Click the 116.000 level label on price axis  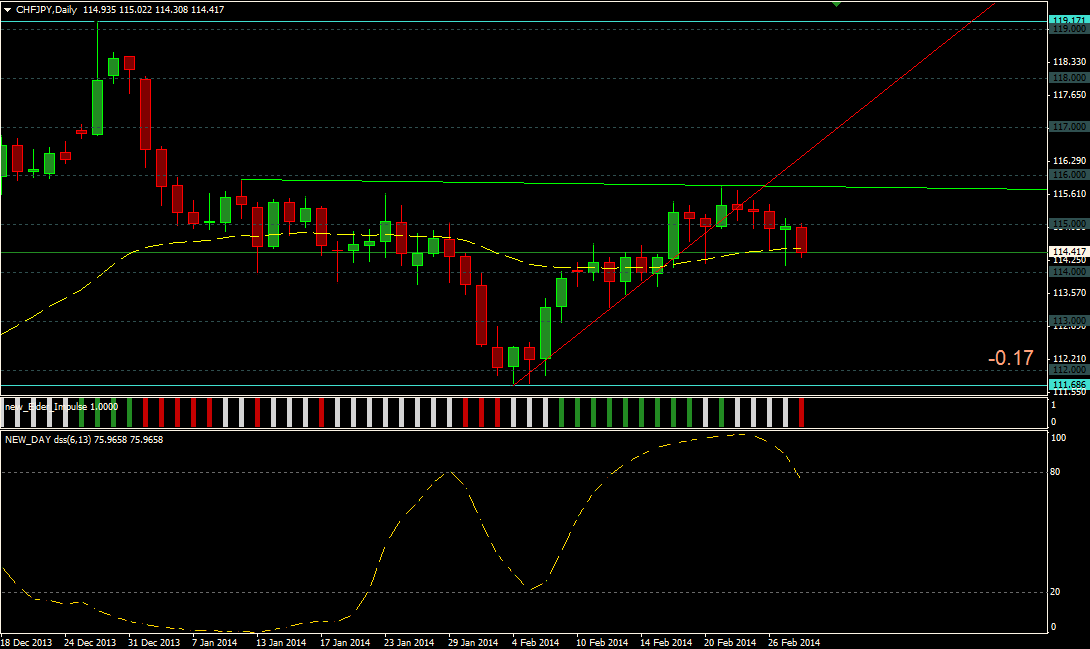coord(1068,175)
